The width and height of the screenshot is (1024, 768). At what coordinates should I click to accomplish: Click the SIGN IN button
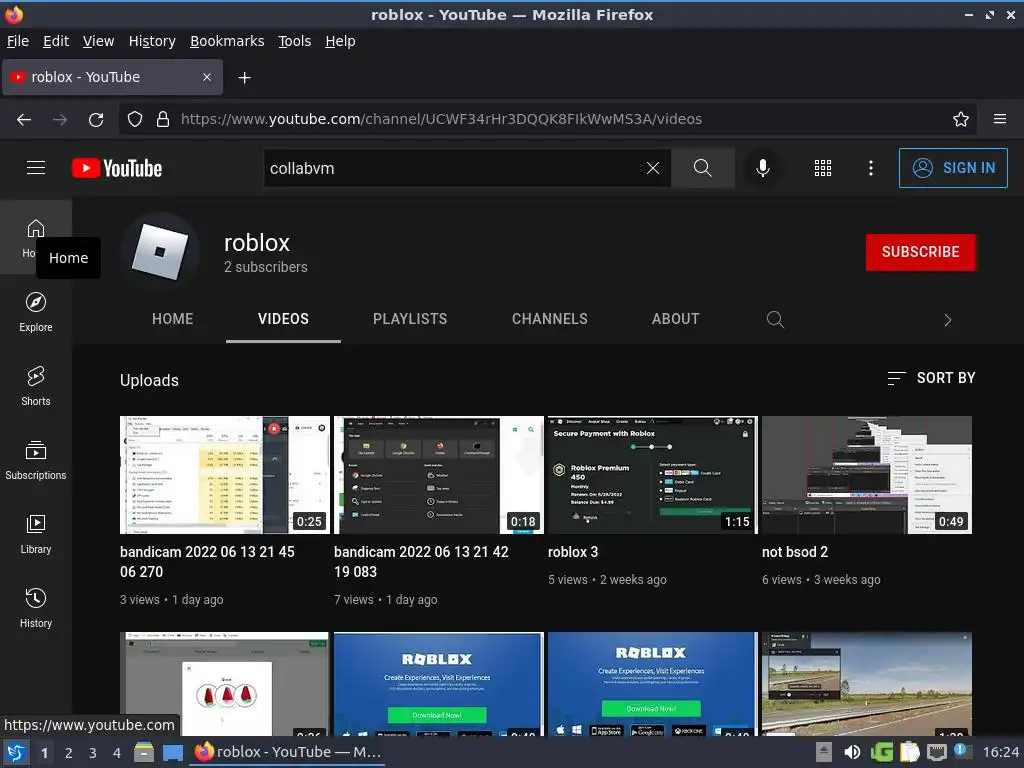[953, 168]
